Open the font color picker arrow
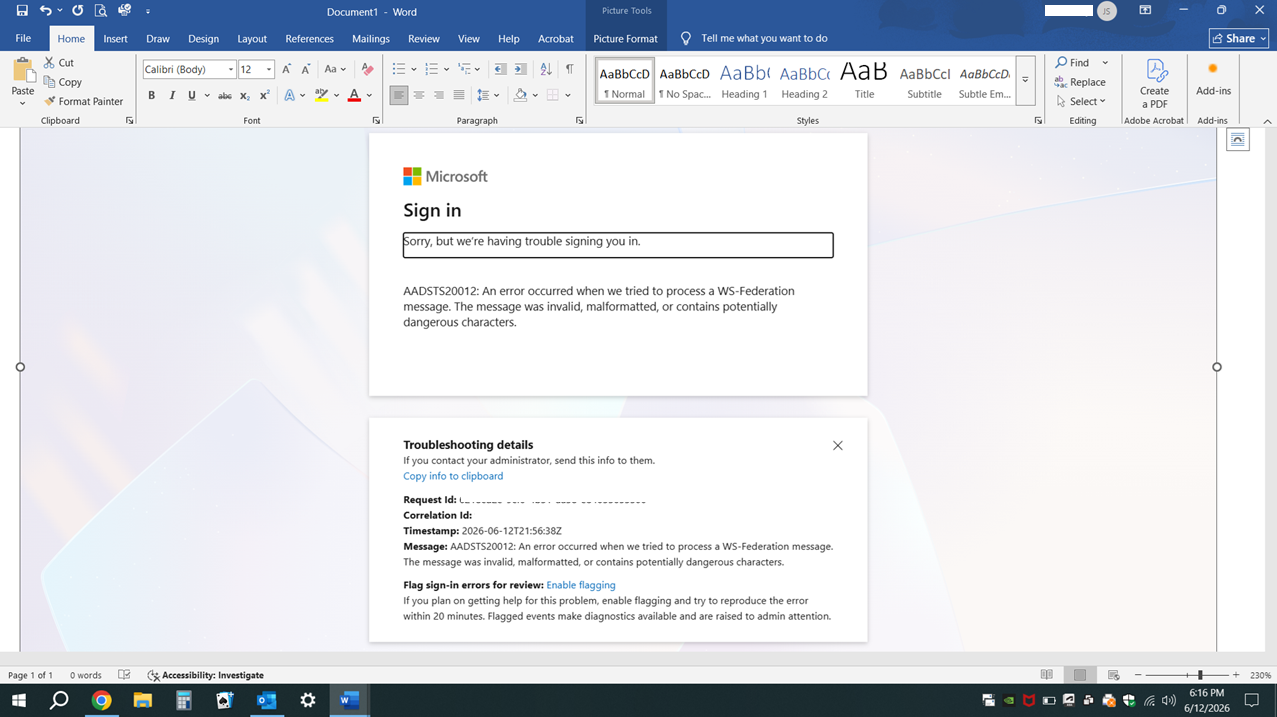Screen dimensions: 1277x717 [x=369, y=96]
